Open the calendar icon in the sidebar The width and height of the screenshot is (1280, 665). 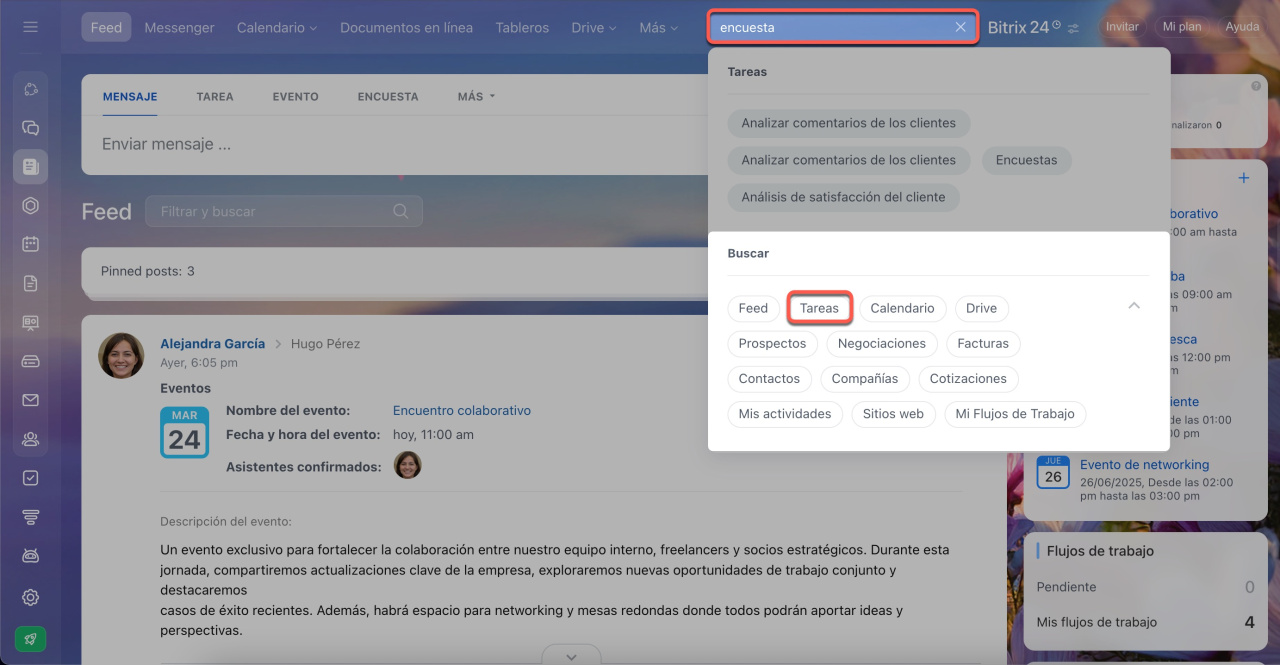(30, 244)
